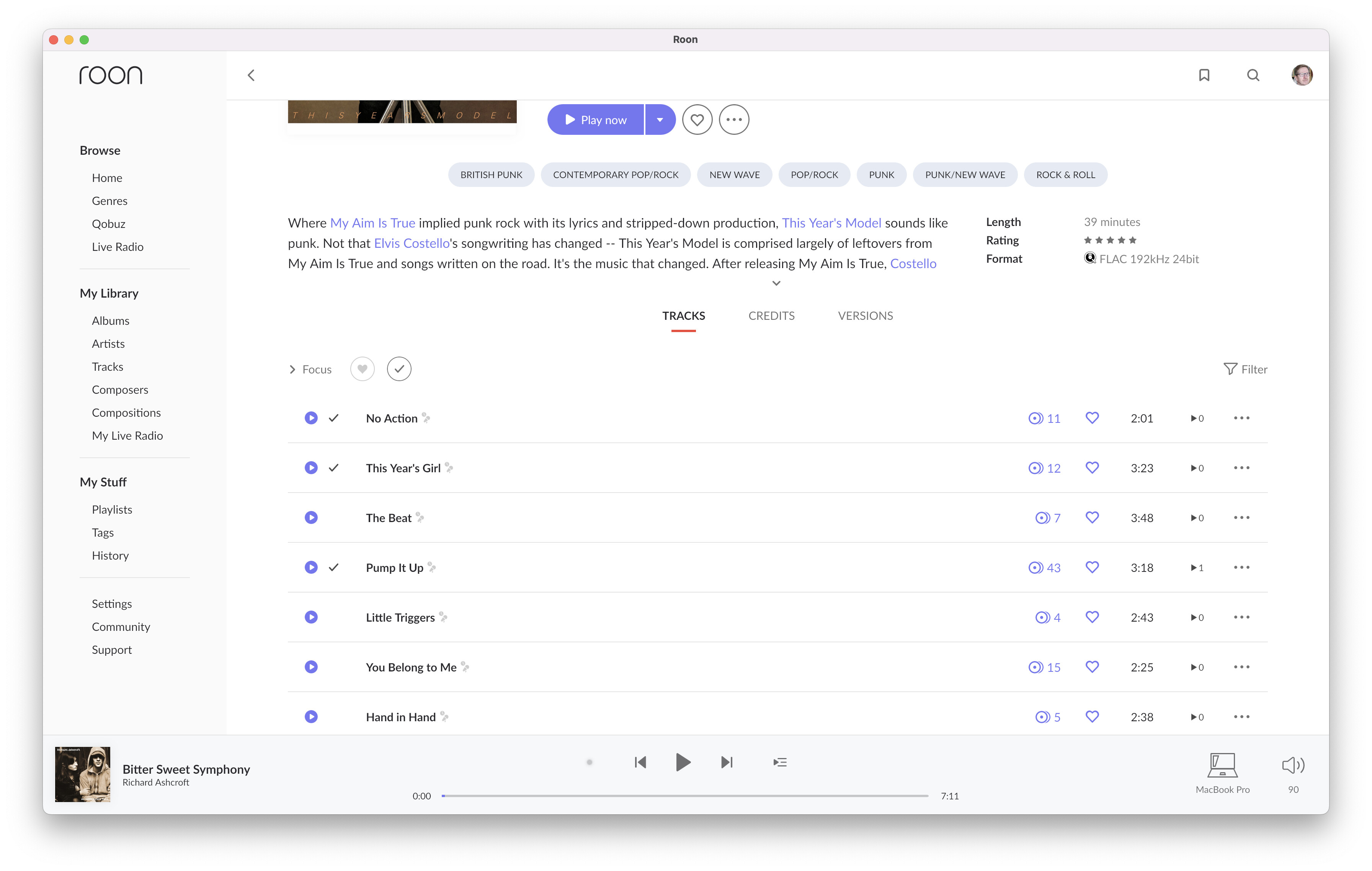
Task: Switch to the TRACKS tab
Action: (x=684, y=316)
